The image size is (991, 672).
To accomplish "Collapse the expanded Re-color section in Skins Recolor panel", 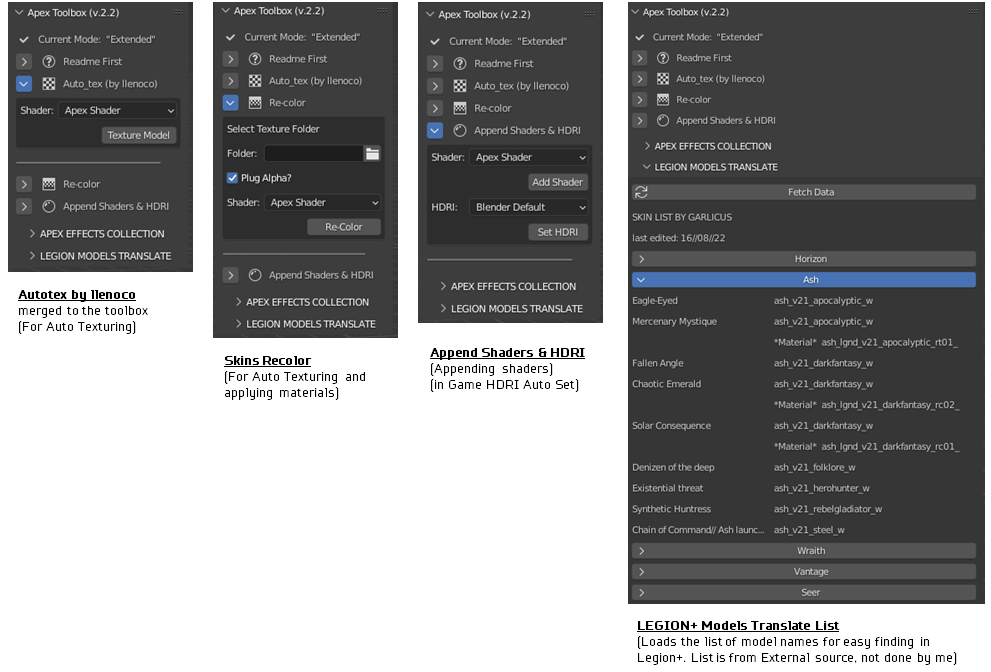I will click(231, 102).
